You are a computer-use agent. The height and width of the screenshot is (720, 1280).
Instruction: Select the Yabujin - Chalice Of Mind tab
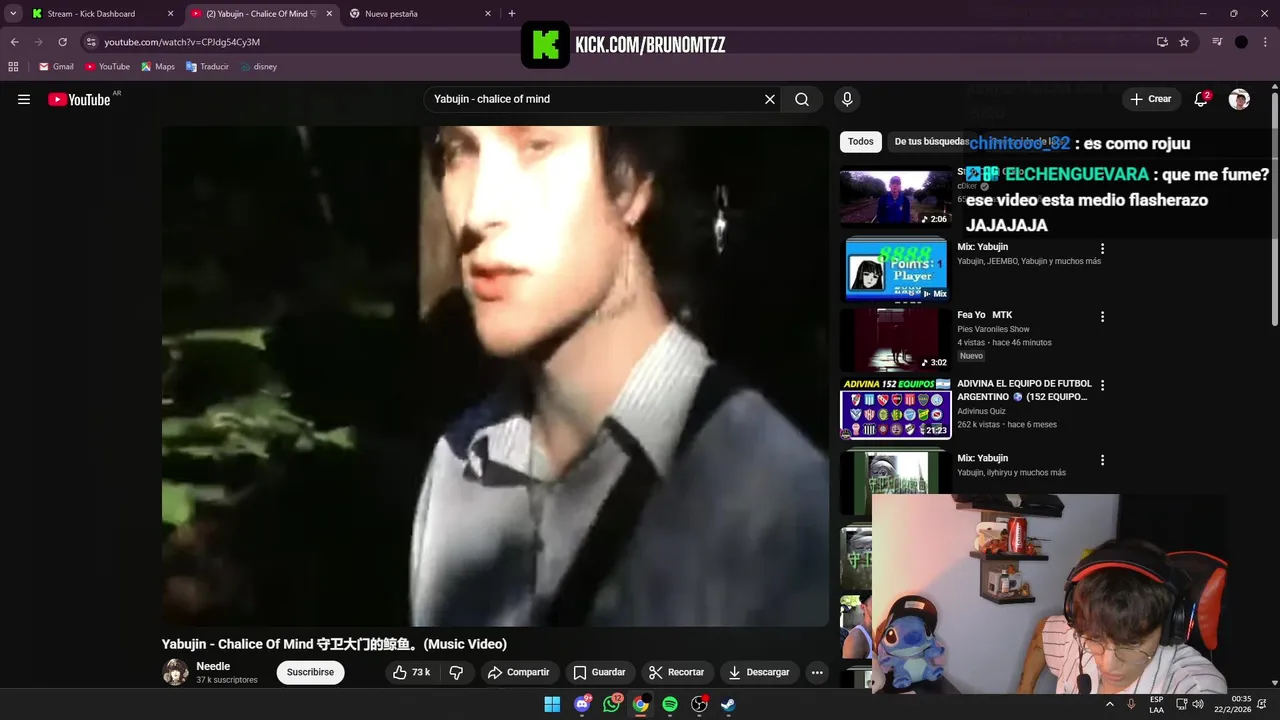(x=261, y=14)
